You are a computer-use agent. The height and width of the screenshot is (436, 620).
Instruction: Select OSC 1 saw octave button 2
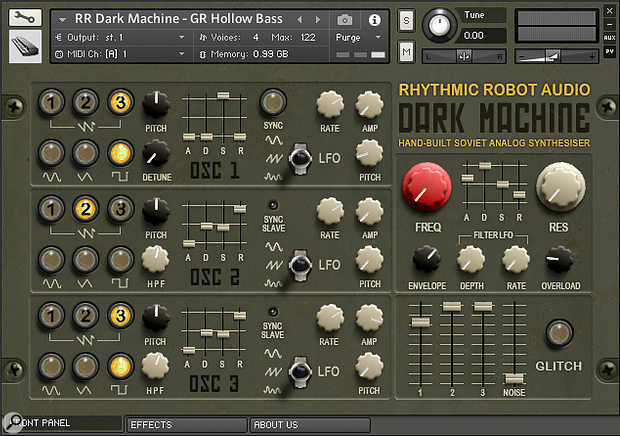click(85, 102)
